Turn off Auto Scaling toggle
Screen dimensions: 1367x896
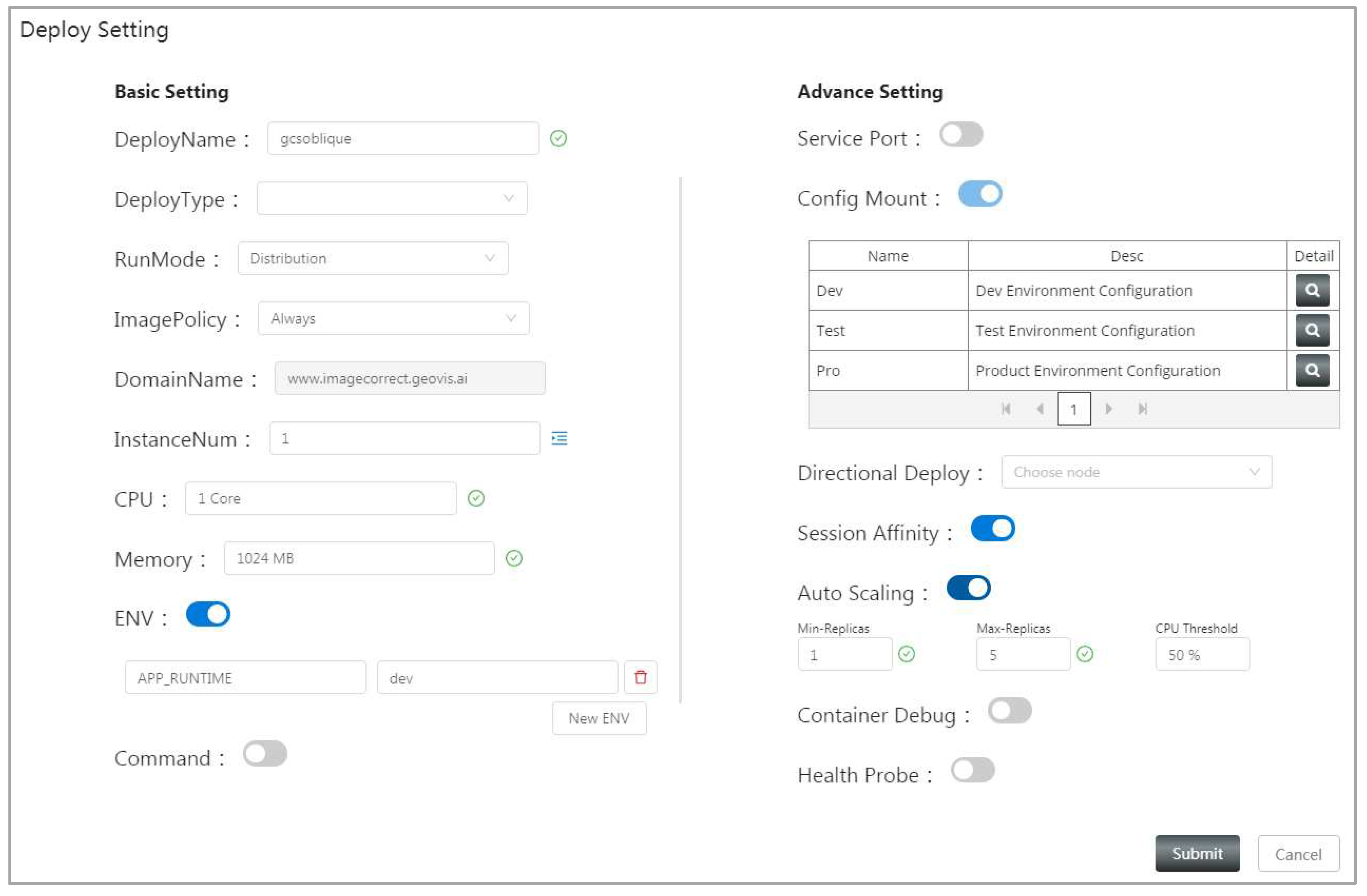pyautogui.click(x=968, y=588)
